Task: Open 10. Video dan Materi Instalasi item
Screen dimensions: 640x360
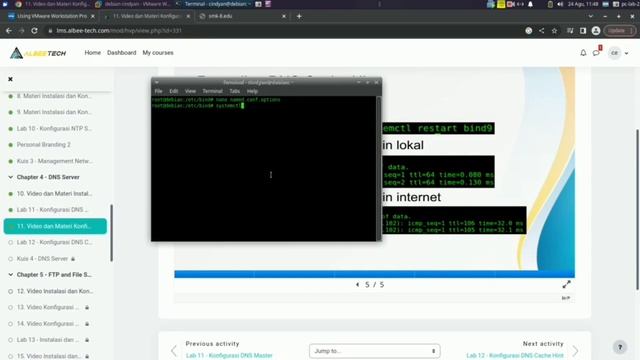Action: 54,193
